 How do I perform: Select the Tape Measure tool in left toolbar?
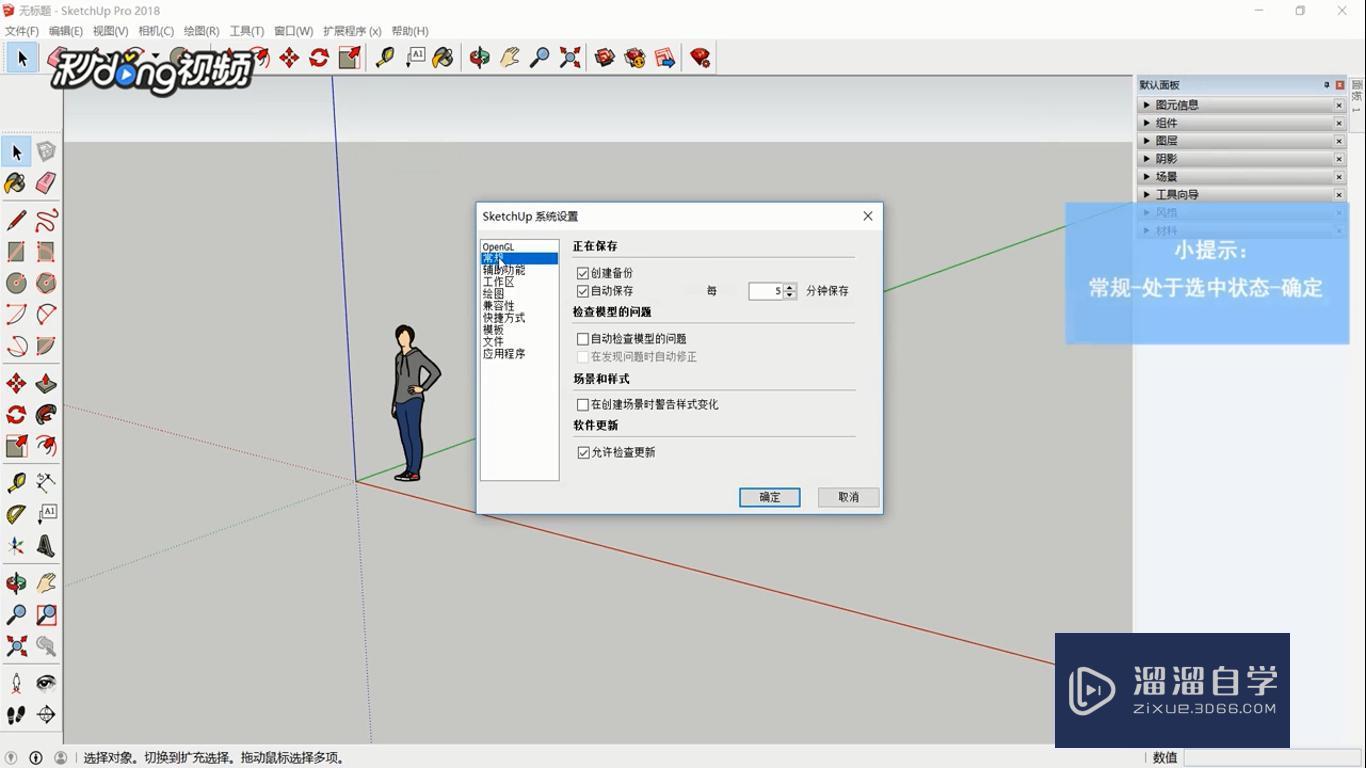(x=16, y=483)
